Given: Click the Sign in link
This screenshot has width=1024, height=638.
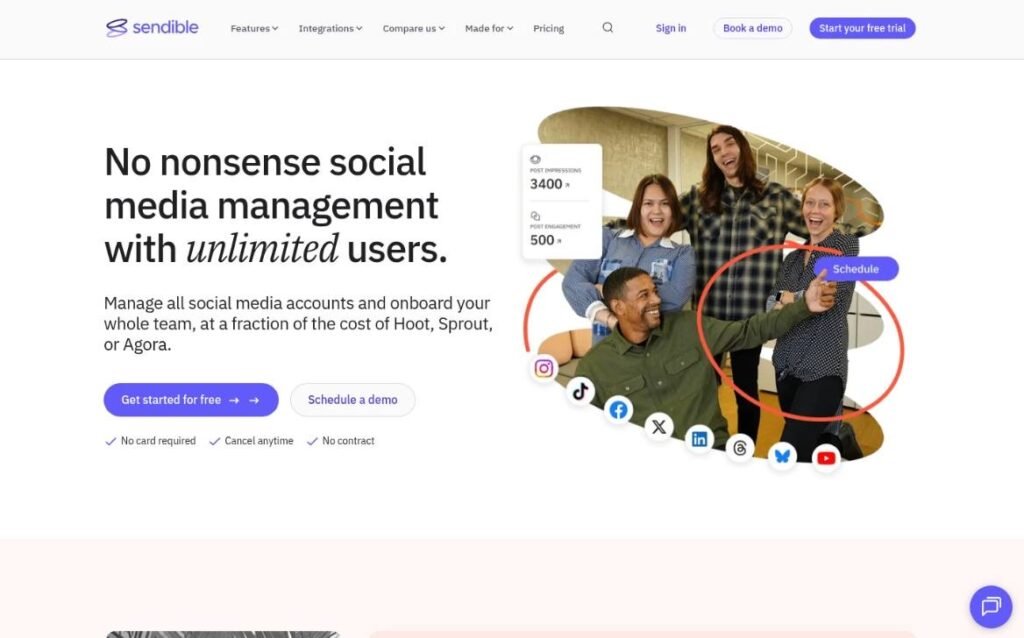Looking at the screenshot, I should pos(671,28).
